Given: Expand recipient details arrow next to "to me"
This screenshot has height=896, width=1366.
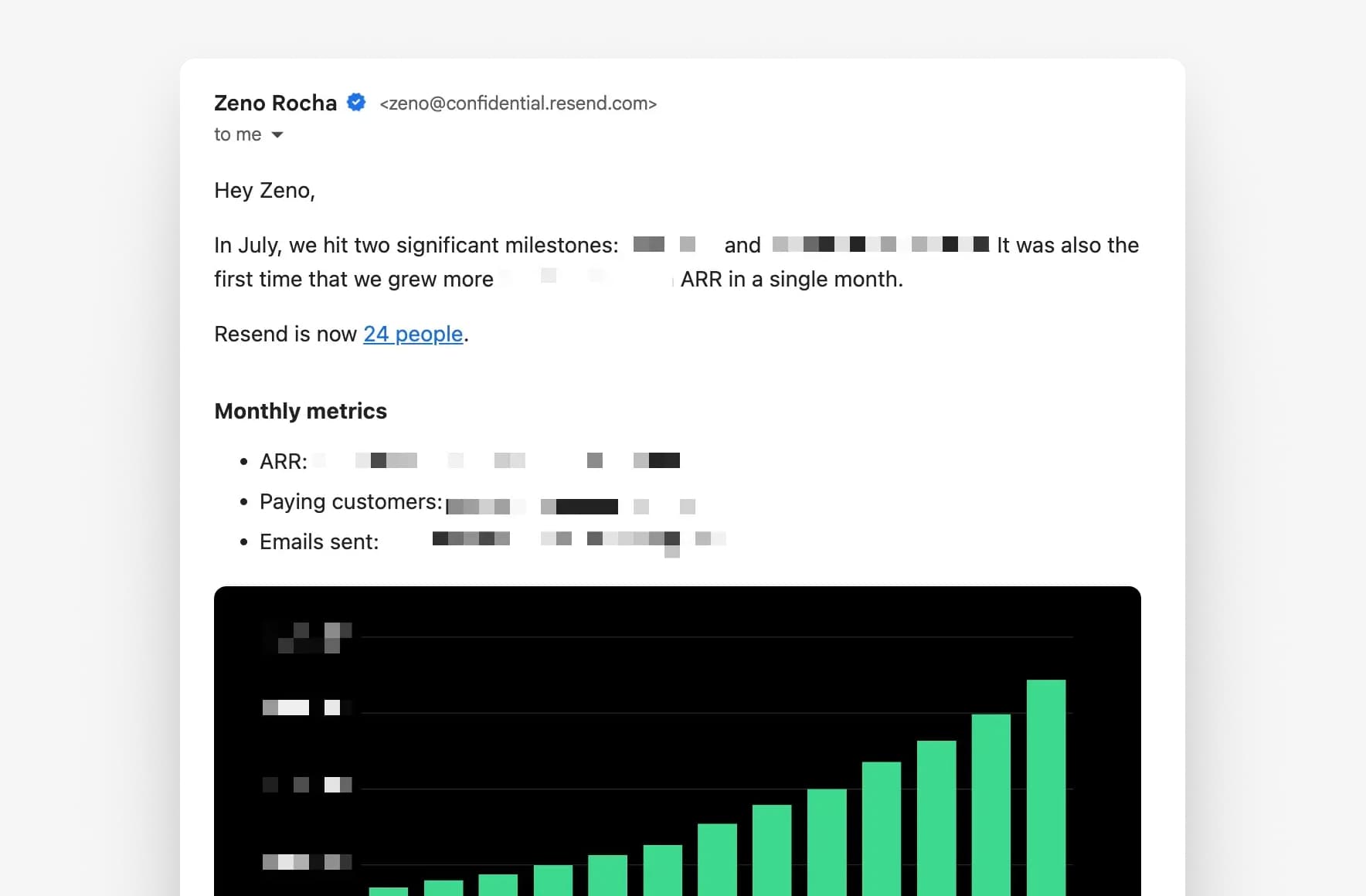Looking at the screenshot, I should (277, 135).
